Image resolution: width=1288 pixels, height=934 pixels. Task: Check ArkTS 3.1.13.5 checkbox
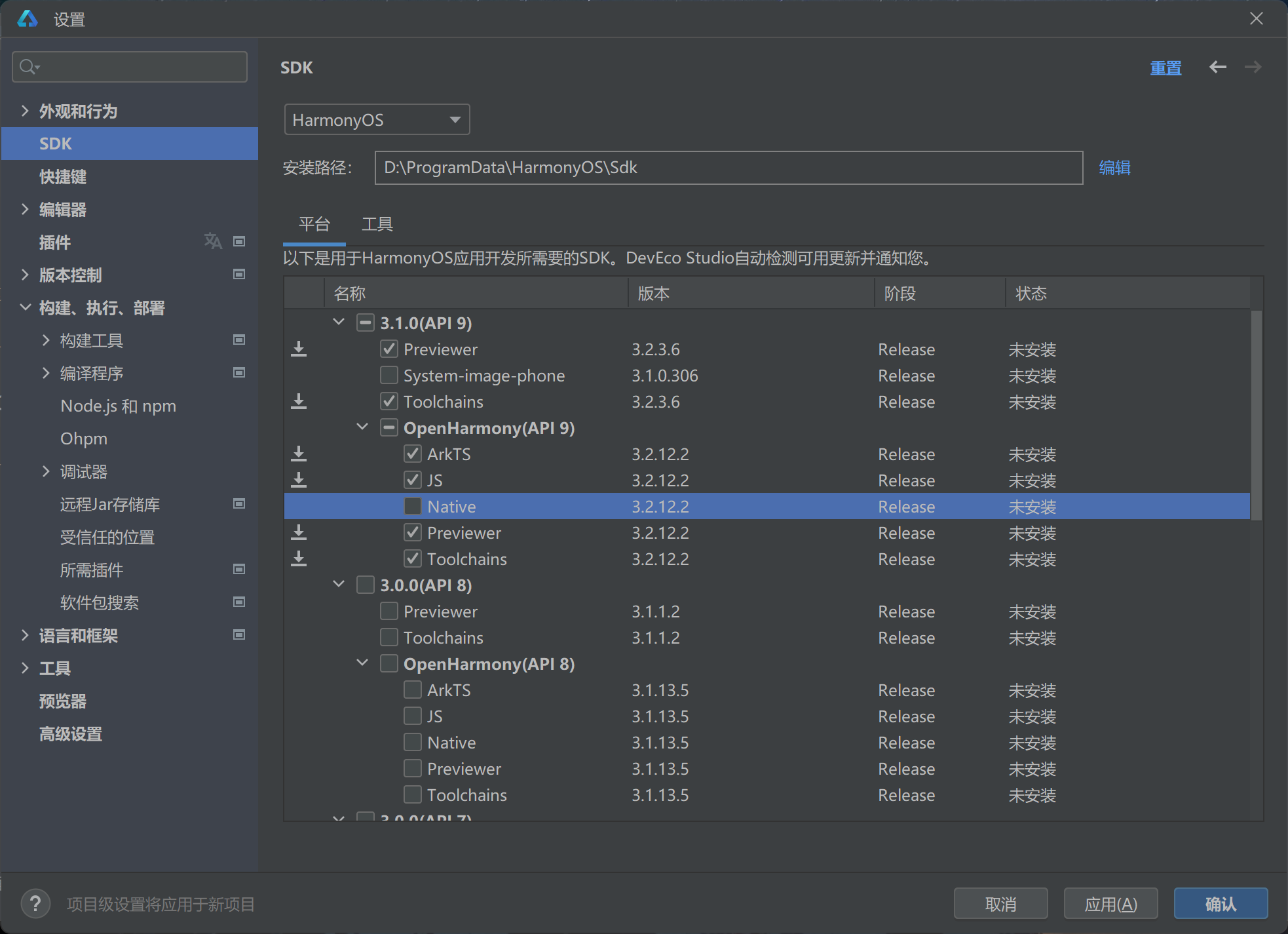pyautogui.click(x=413, y=690)
